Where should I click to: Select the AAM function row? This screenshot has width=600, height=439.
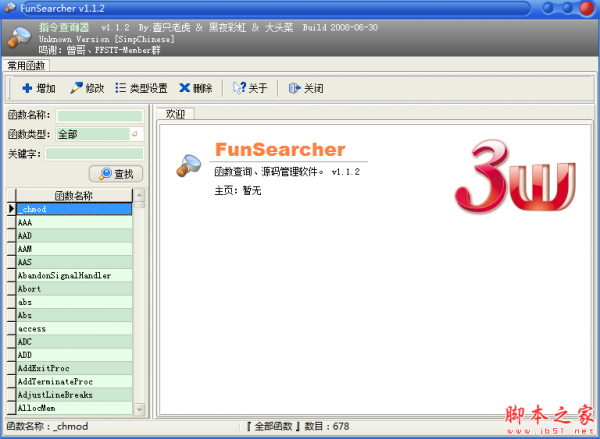[x=74, y=249]
